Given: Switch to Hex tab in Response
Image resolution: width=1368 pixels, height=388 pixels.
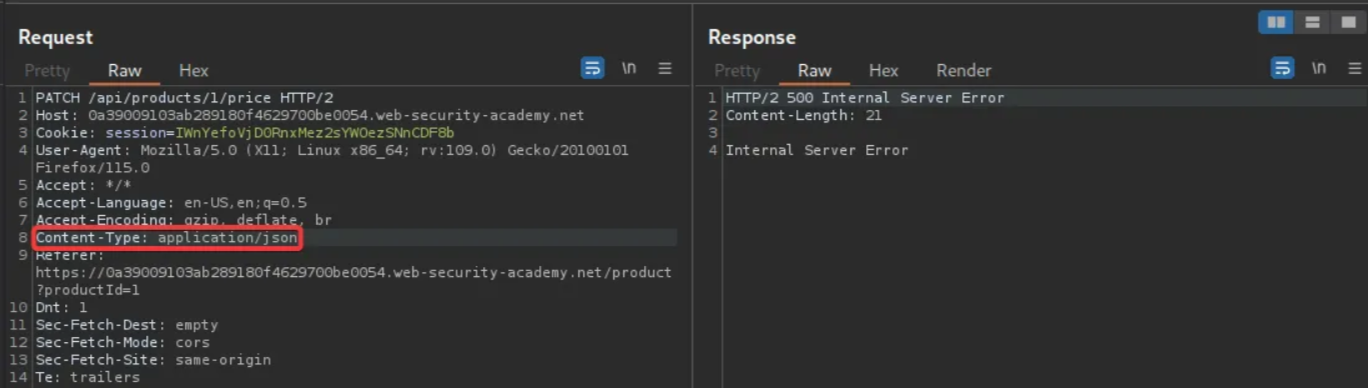Looking at the screenshot, I should coord(884,70).
